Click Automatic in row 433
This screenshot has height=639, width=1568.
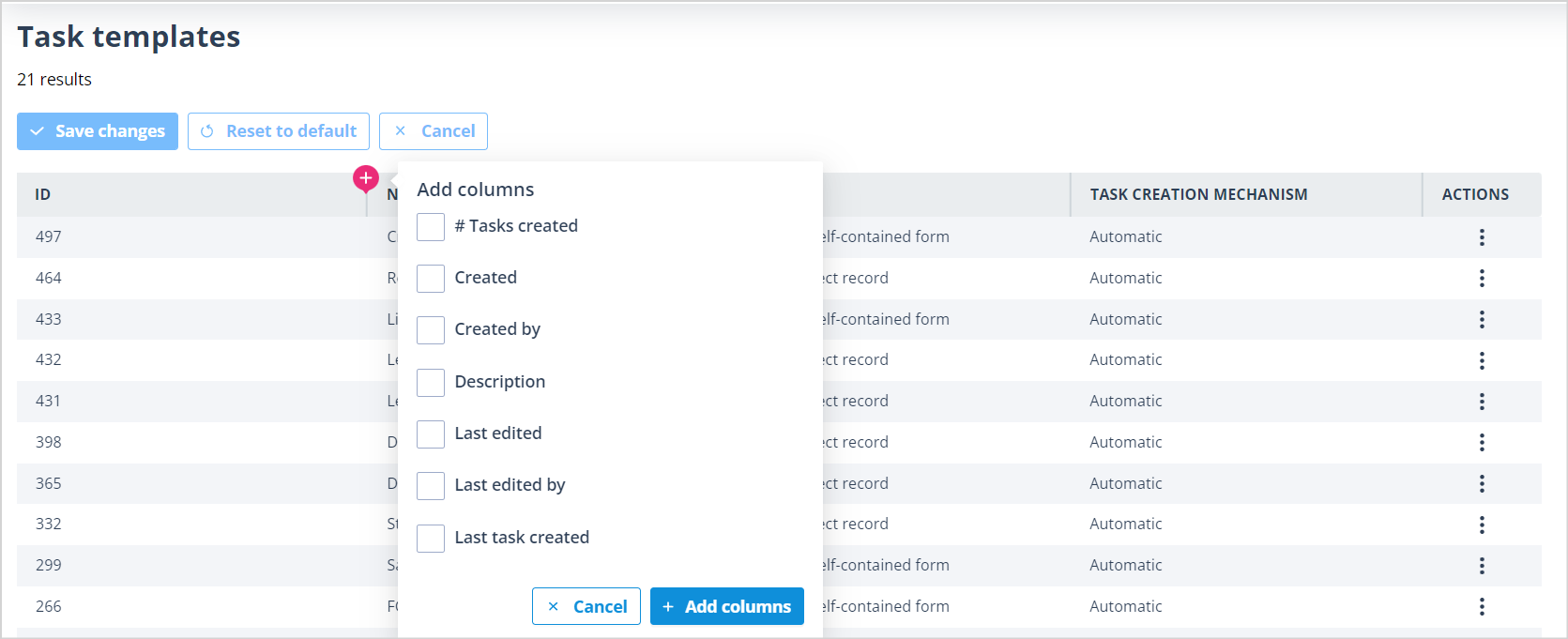[x=1126, y=319]
